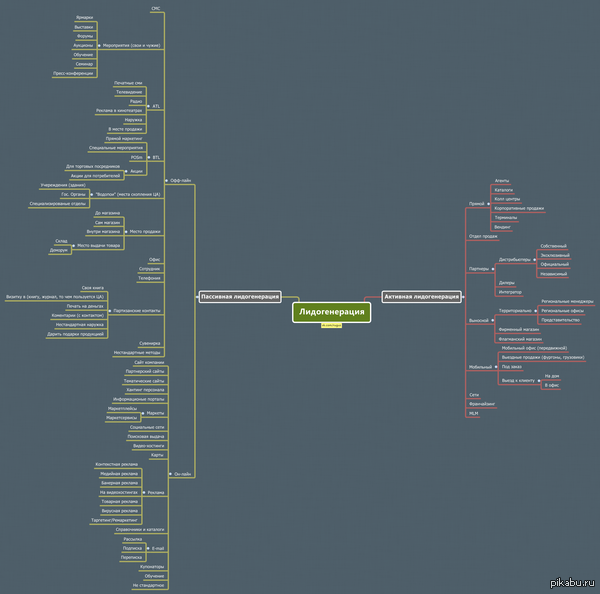Click the Активная лидогенерация branch node
The width and height of the screenshot is (600, 594).
pyautogui.click(x=421, y=297)
